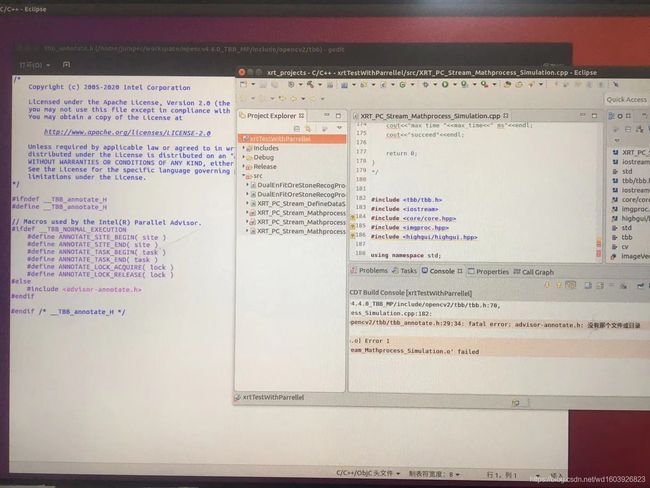Click the New C++ Class icon
Image resolution: width=650 pixels, height=488 pixels.
coord(383,85)
